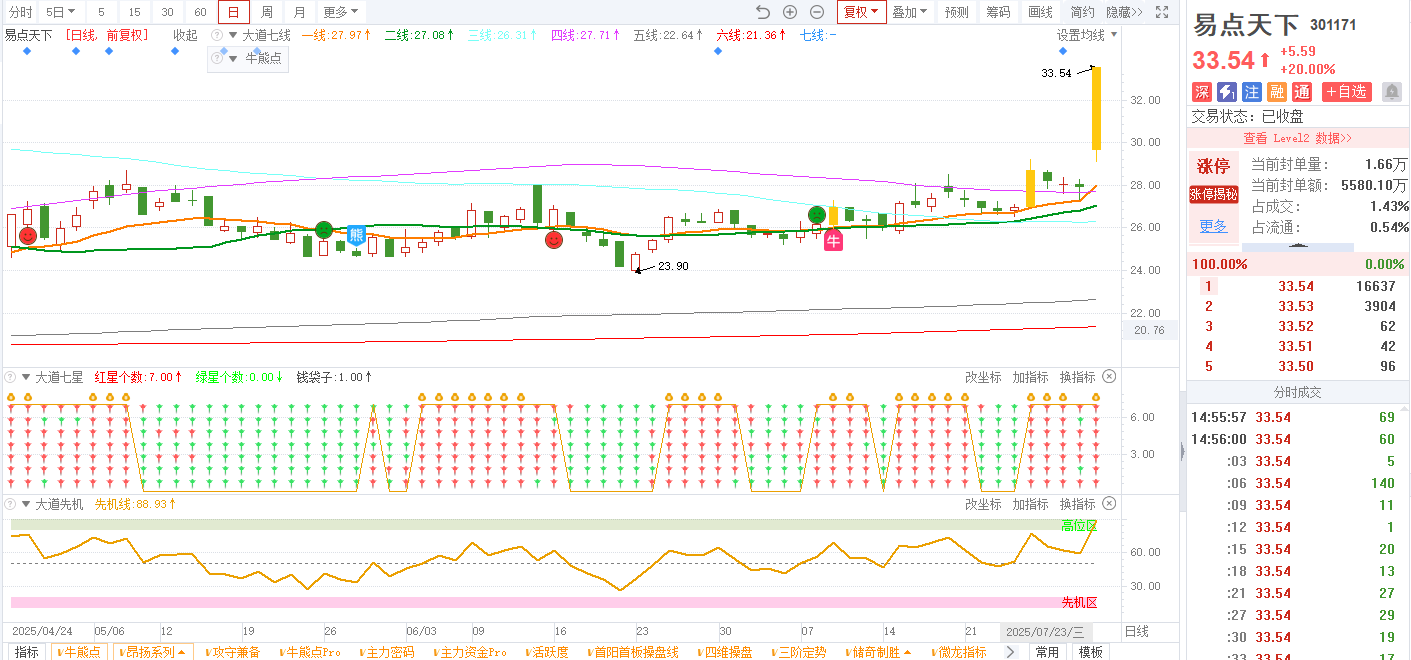Click 隐藏>> to hide side panel

(1124, 12)
